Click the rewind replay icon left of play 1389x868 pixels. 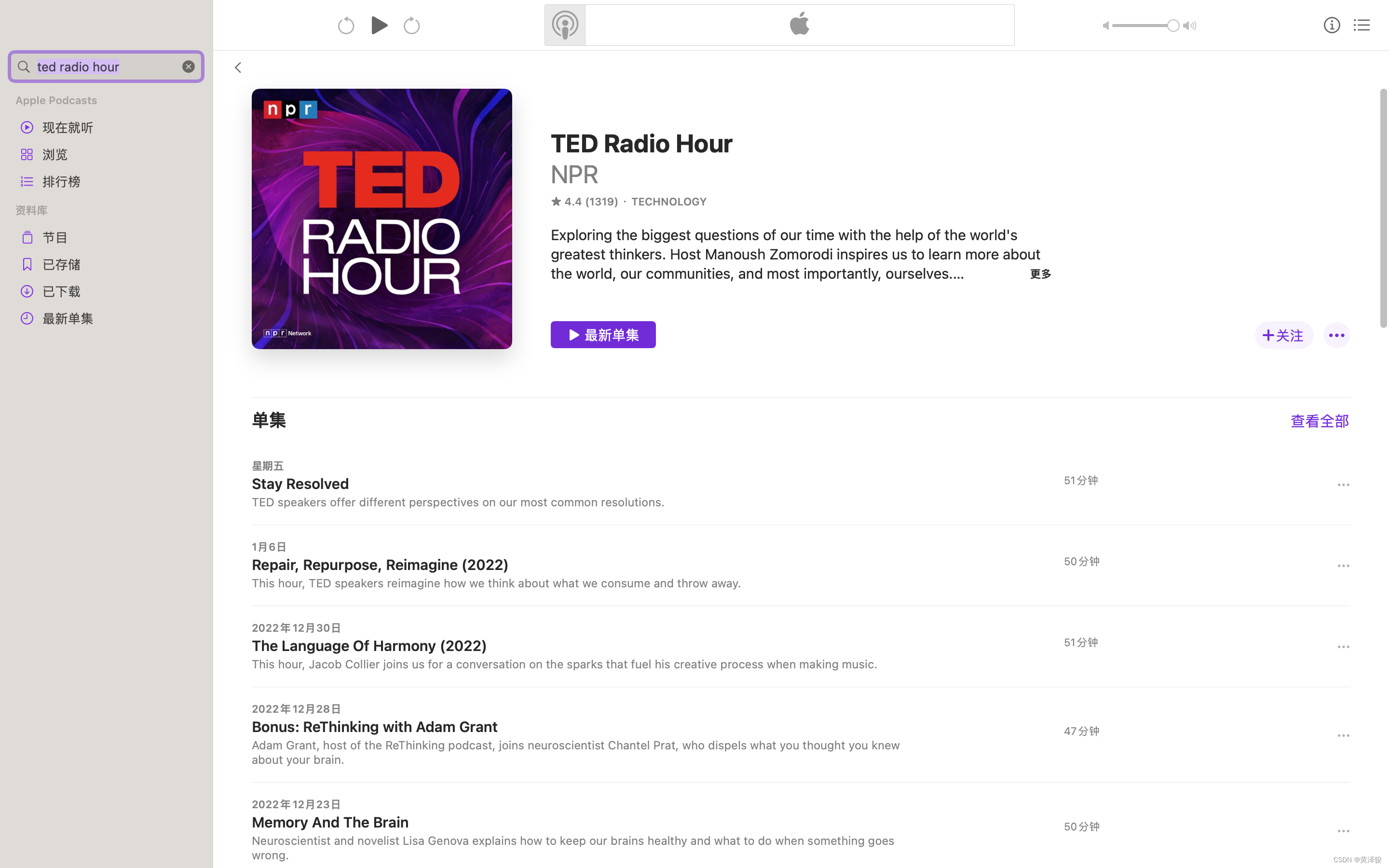click(345, 25)
